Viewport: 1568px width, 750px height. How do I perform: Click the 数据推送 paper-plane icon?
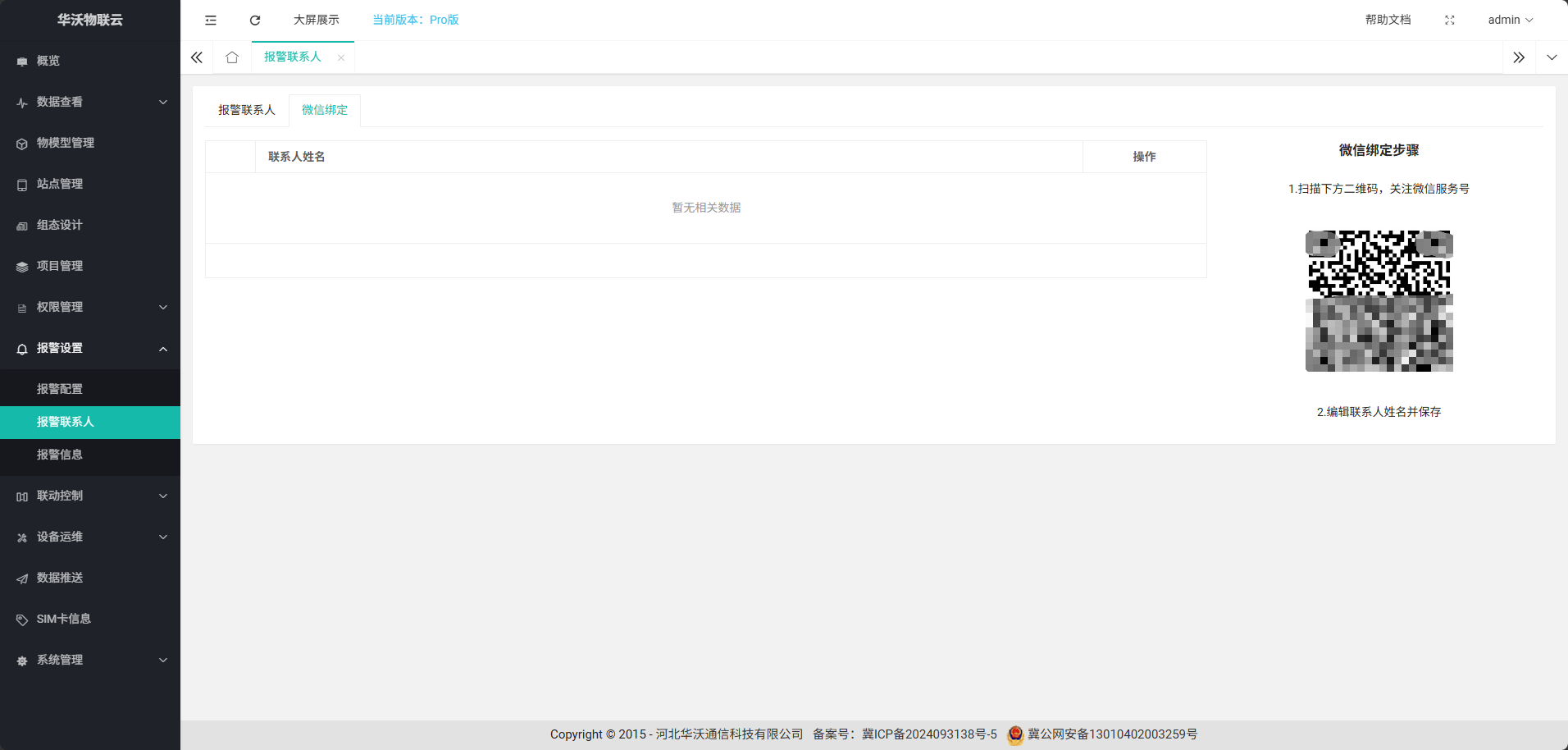pyautogui.click(x=22, y=579)
